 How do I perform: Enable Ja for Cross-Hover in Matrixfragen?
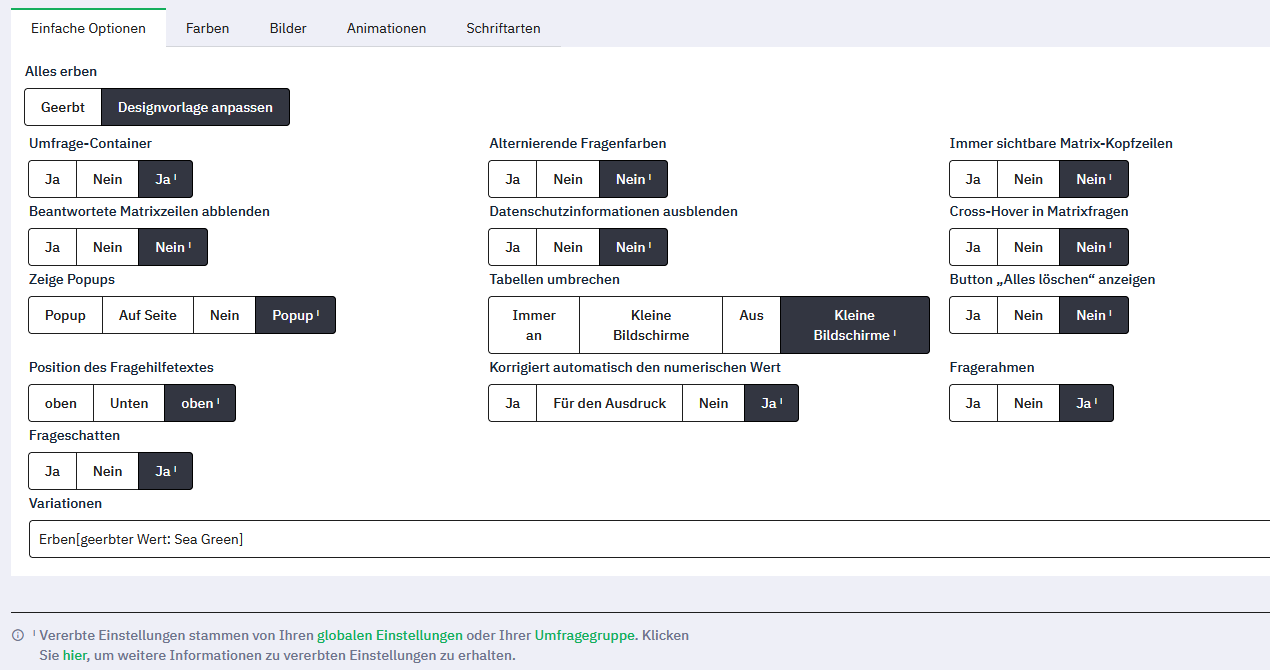click(x=972, y=247)
